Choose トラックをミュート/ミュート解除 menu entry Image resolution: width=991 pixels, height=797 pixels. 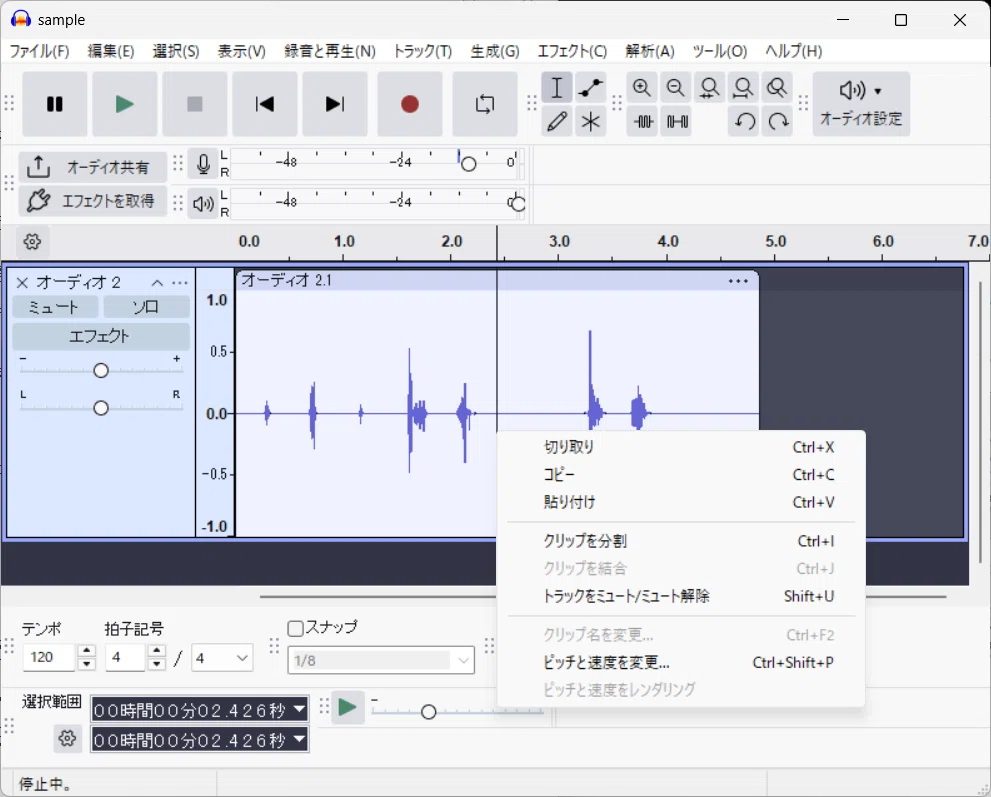click(681, 596)
